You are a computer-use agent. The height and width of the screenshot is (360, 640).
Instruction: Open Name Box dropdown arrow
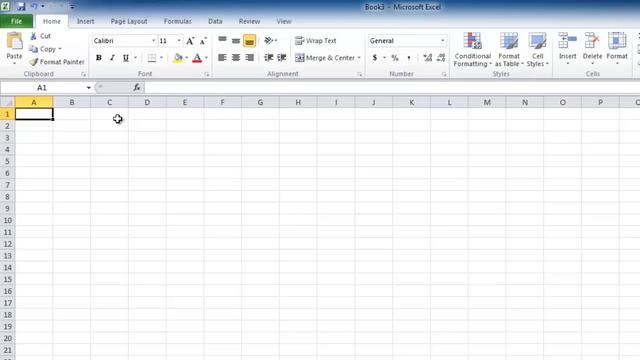tap(89, 88)
